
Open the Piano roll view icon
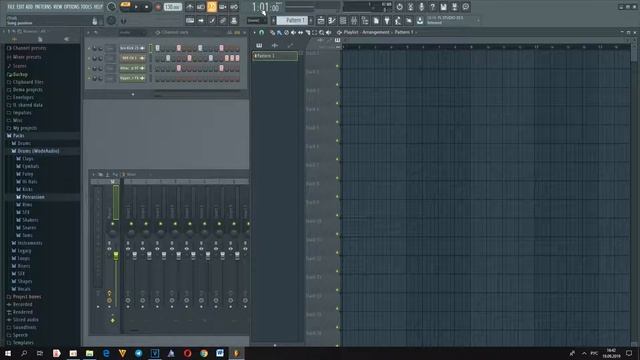point(332,20)
